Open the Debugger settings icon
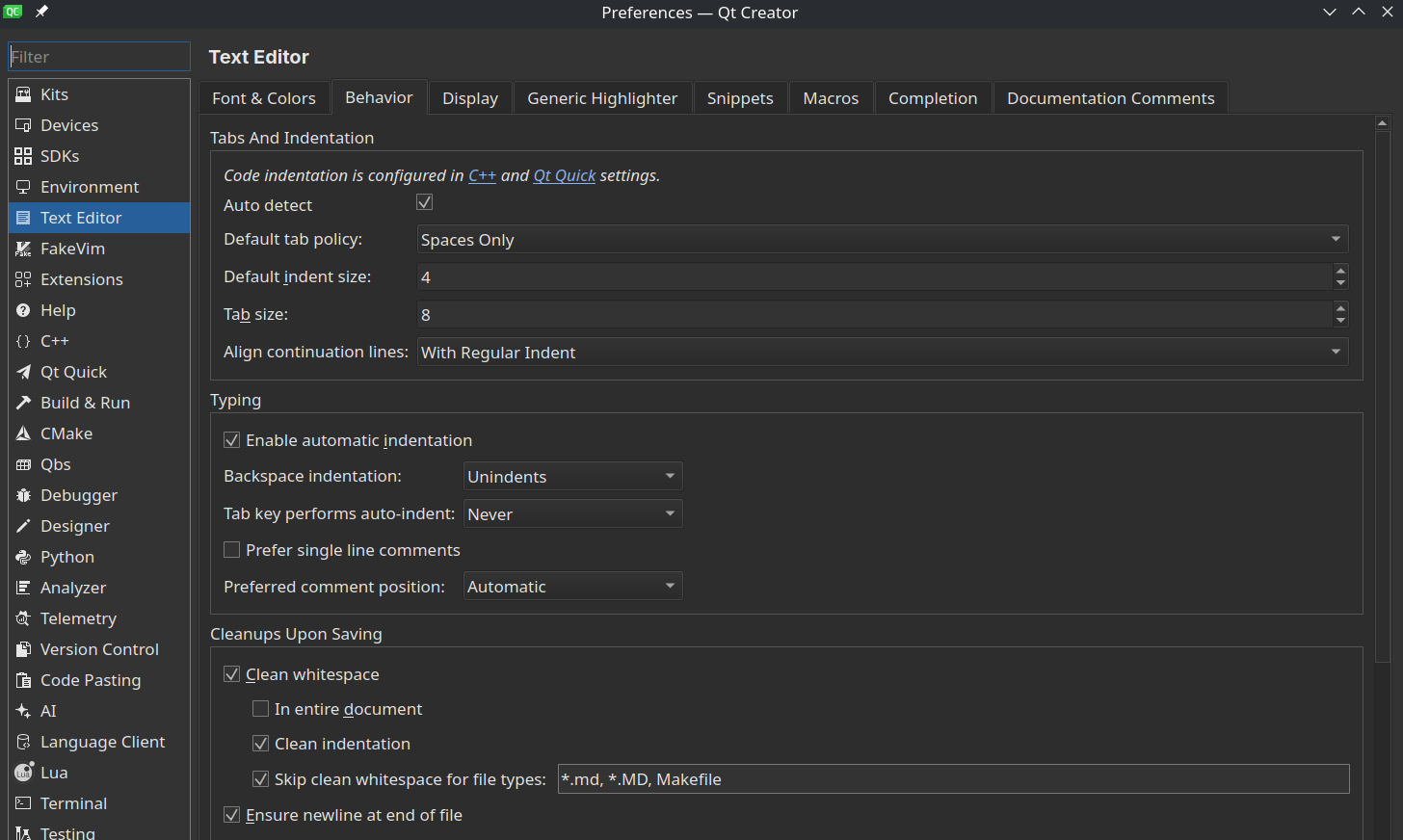Viewport: 1403px width, 840px height. pyautogui.click(x=23, y=495)
